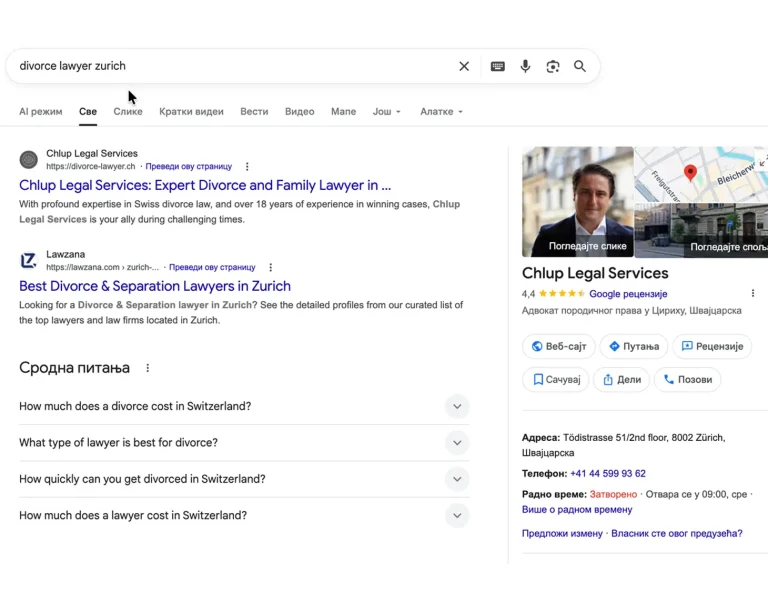Start voice search with microphone icon
The width and height of the screenshot is (768, 602).
pyautogui.click(x=525, y=66)
